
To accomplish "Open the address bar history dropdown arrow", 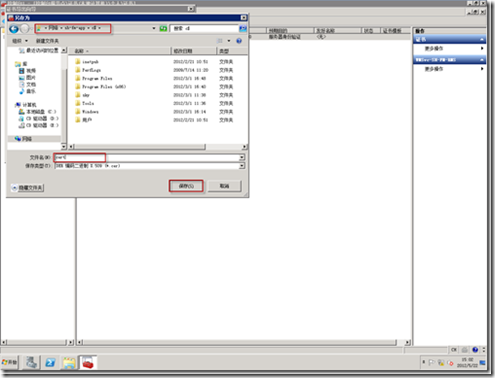I will tap(154, 29).
